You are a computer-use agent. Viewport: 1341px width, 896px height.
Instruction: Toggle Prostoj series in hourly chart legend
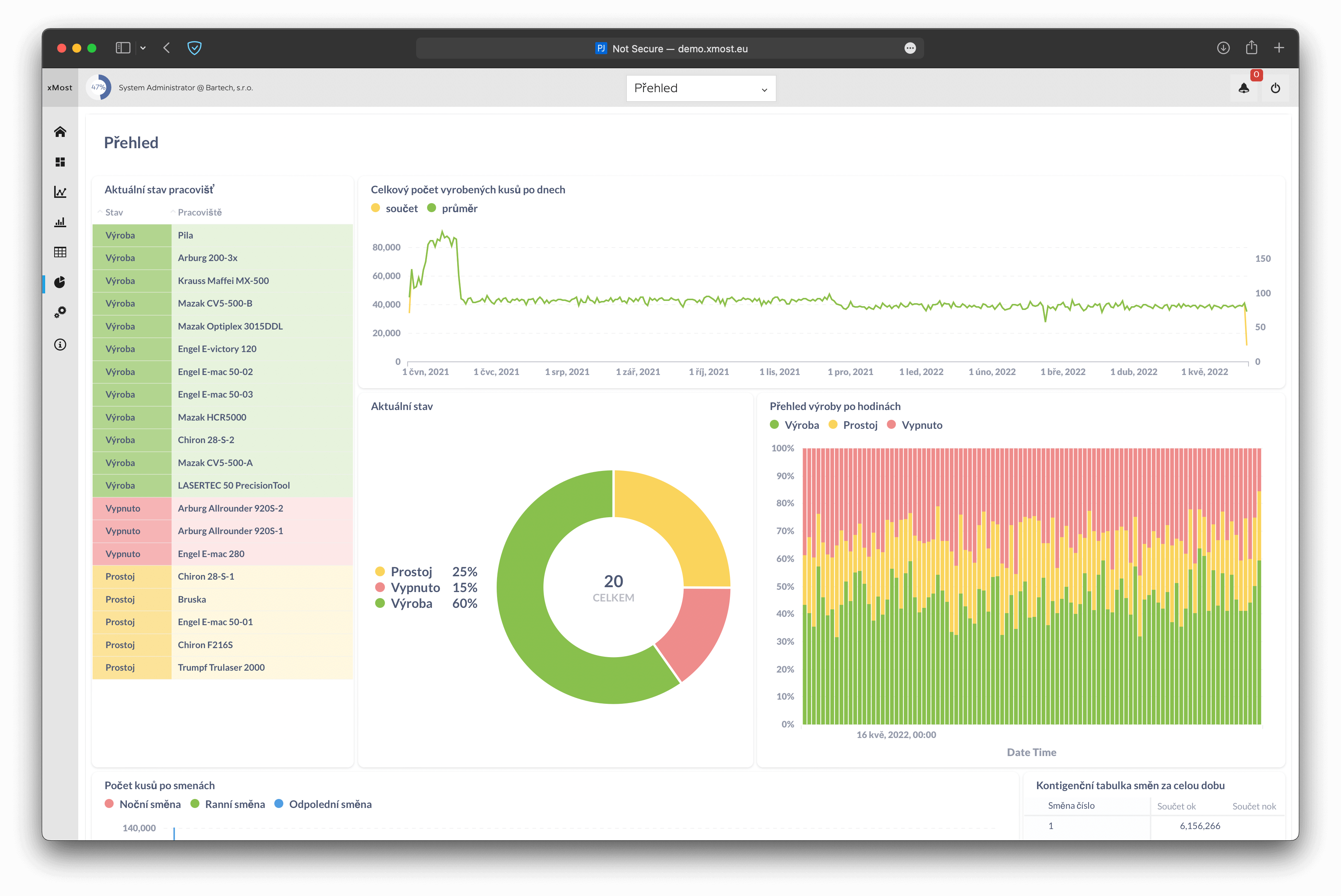click(x=853, y=425)
